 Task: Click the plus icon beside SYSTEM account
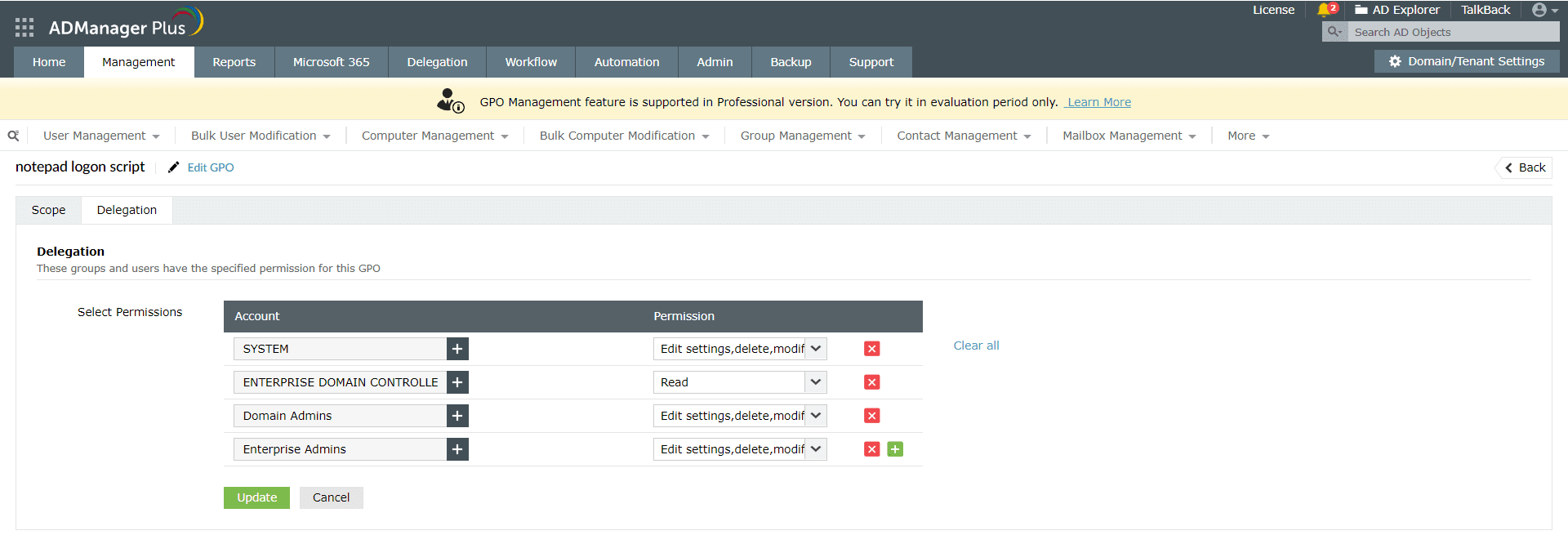[x=457, y=349]
